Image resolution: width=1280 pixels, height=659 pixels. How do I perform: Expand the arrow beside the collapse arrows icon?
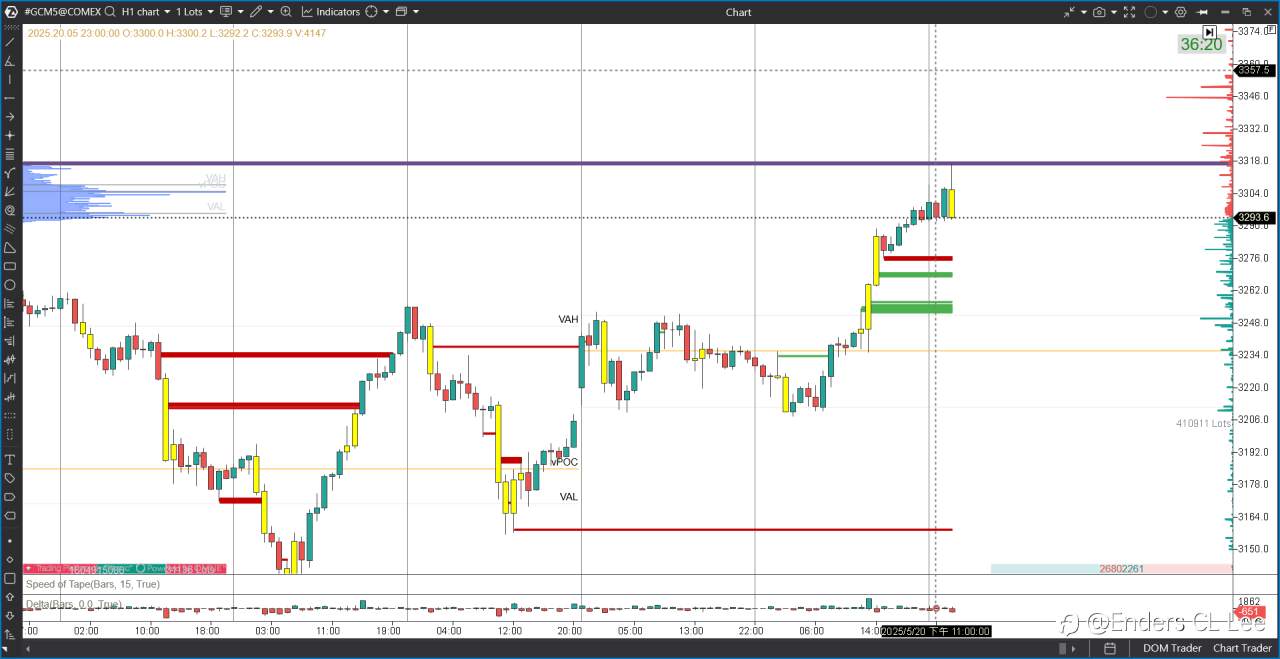1084,12
